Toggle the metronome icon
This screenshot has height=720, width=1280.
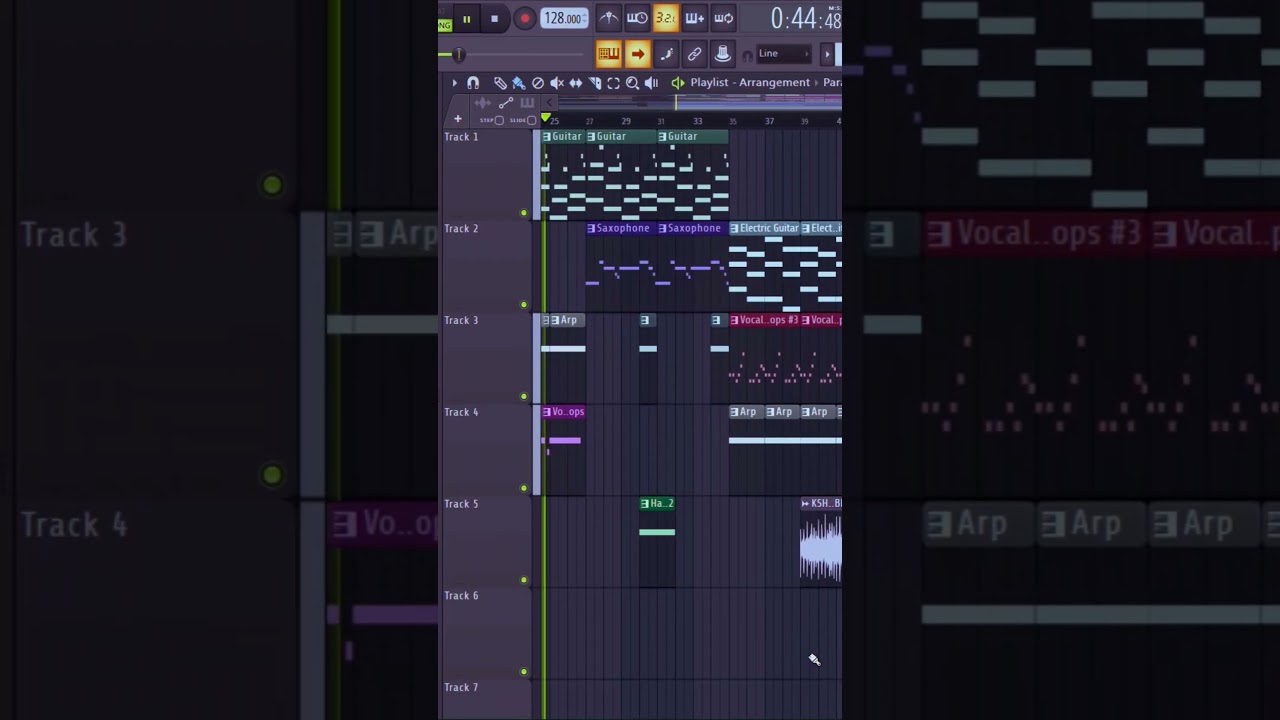tap(609, 18)
